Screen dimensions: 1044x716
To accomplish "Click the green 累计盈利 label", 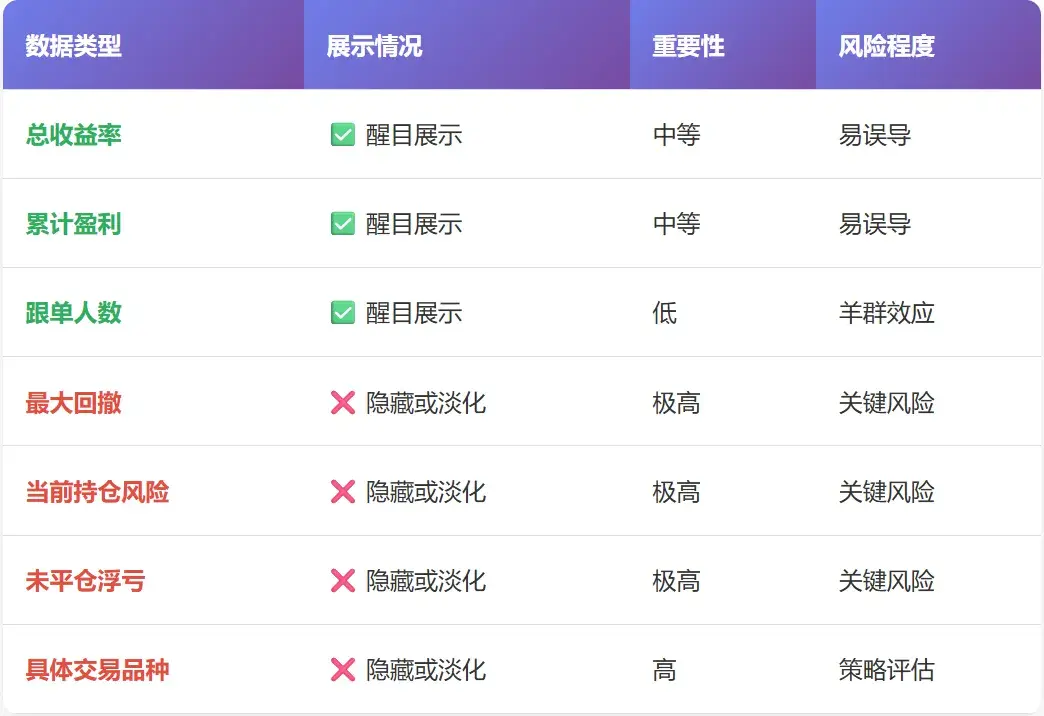I will click(74, 224).
